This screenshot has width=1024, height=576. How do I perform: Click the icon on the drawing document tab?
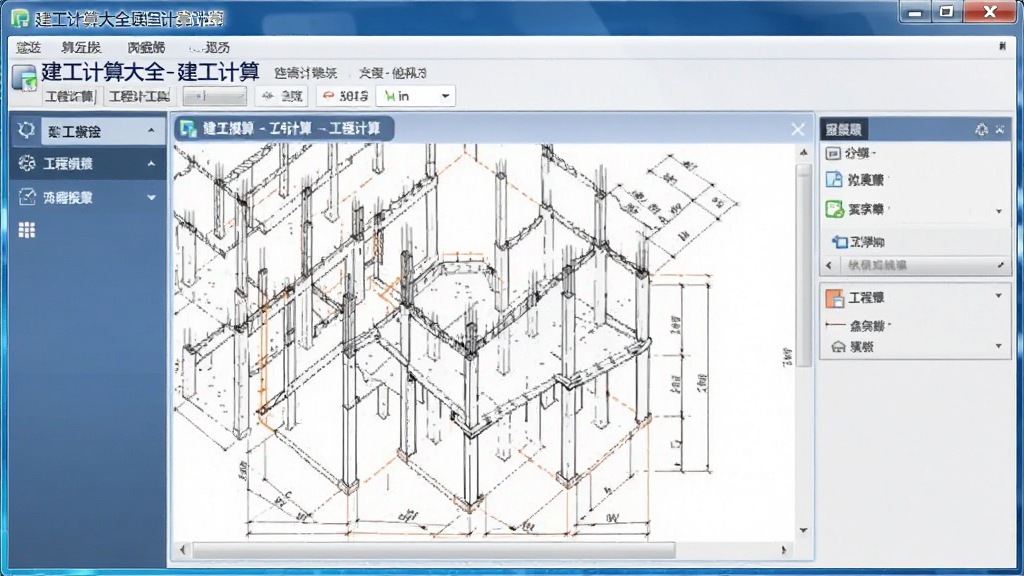tap(188, 129)
